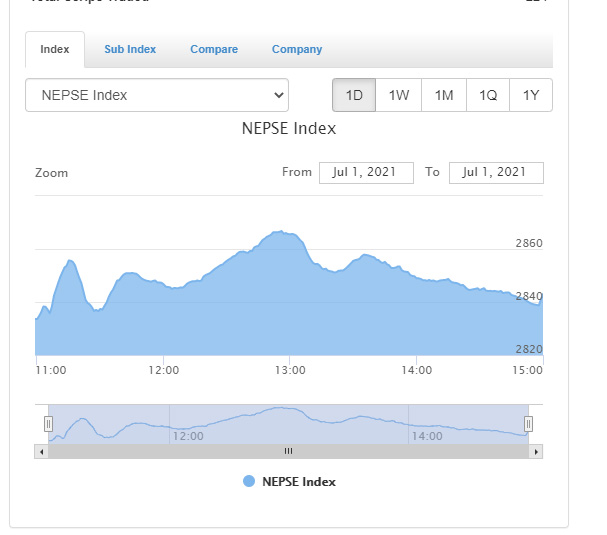
Task: Choose the 1M time range
Action: pyautogui.click(x=444, y=96)
